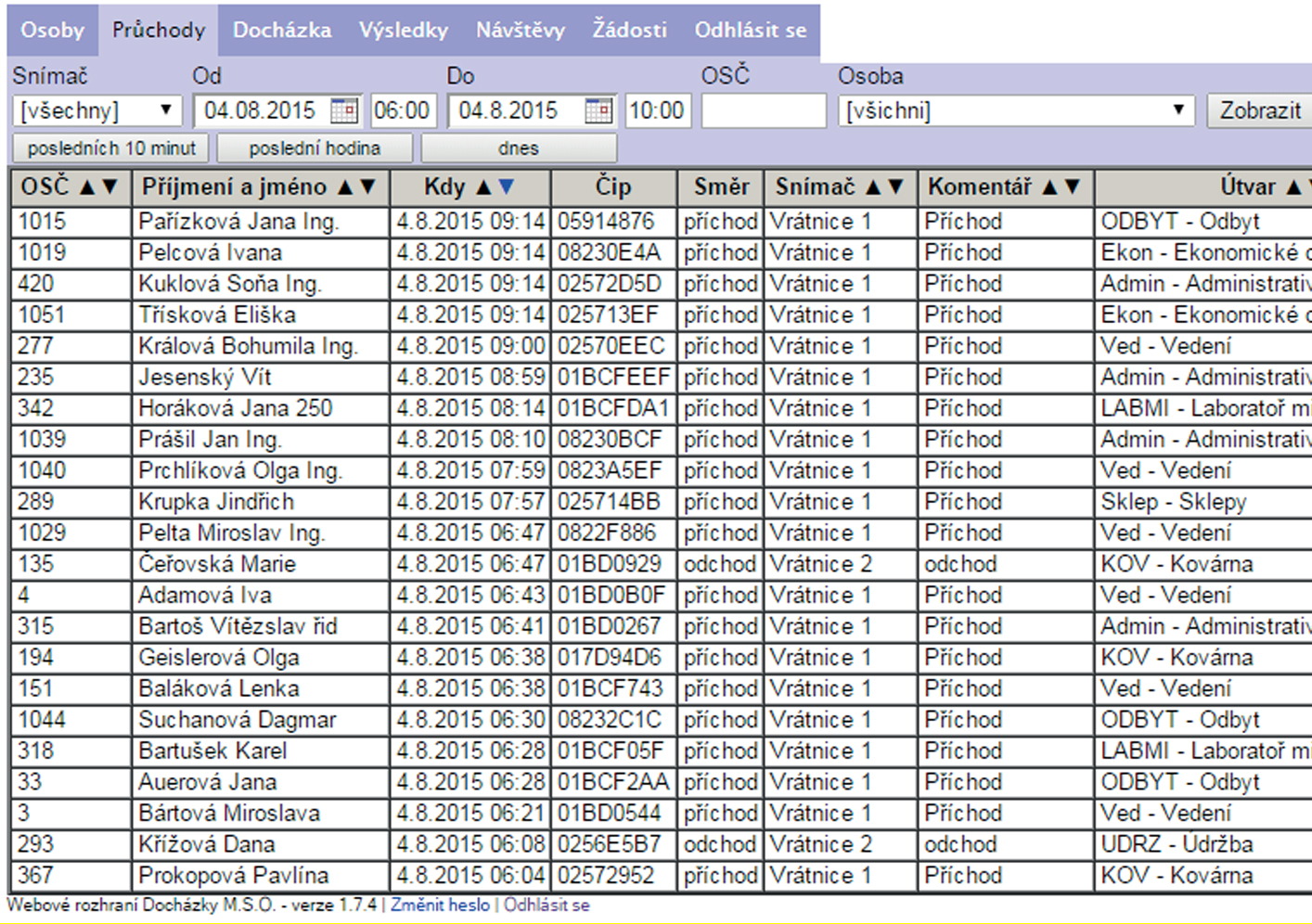The image size is (1312, 924).
Task: Open the Návštěvy tab
Action: click(521, 30)
